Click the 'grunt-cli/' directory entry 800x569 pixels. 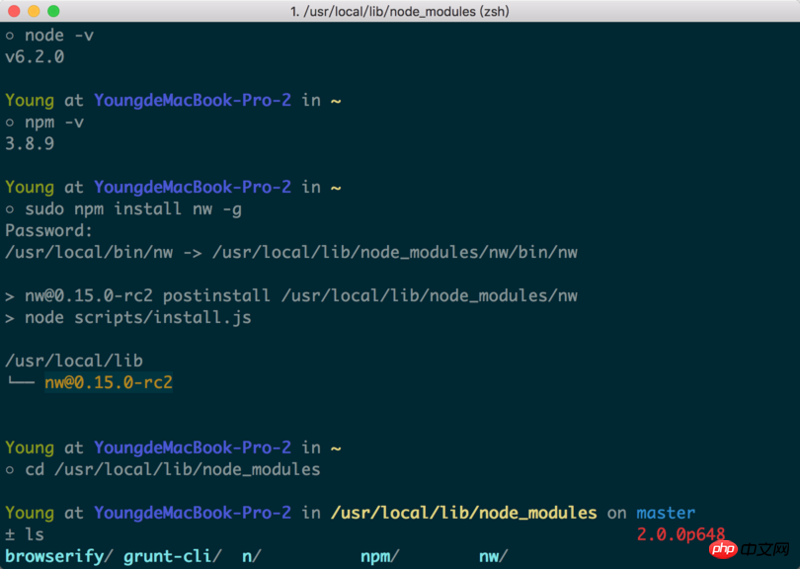click(x=173, y=556)
